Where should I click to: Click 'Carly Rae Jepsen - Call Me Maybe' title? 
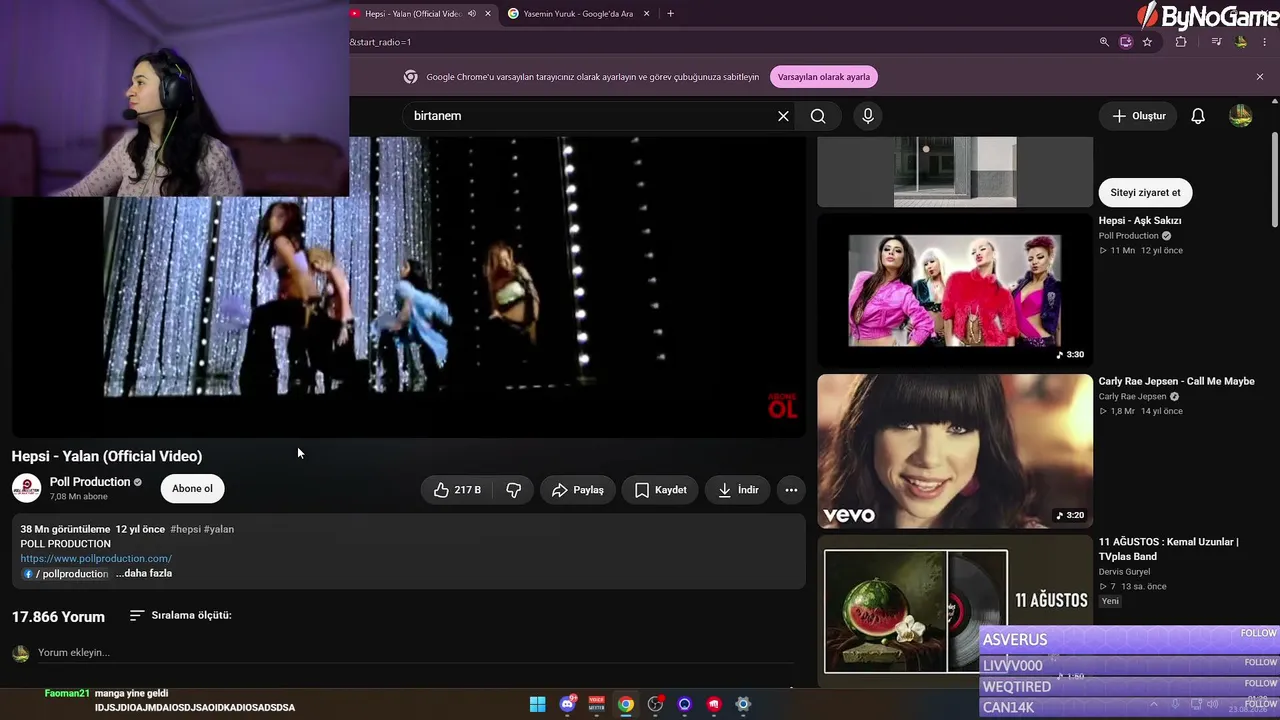[1177, 381]
